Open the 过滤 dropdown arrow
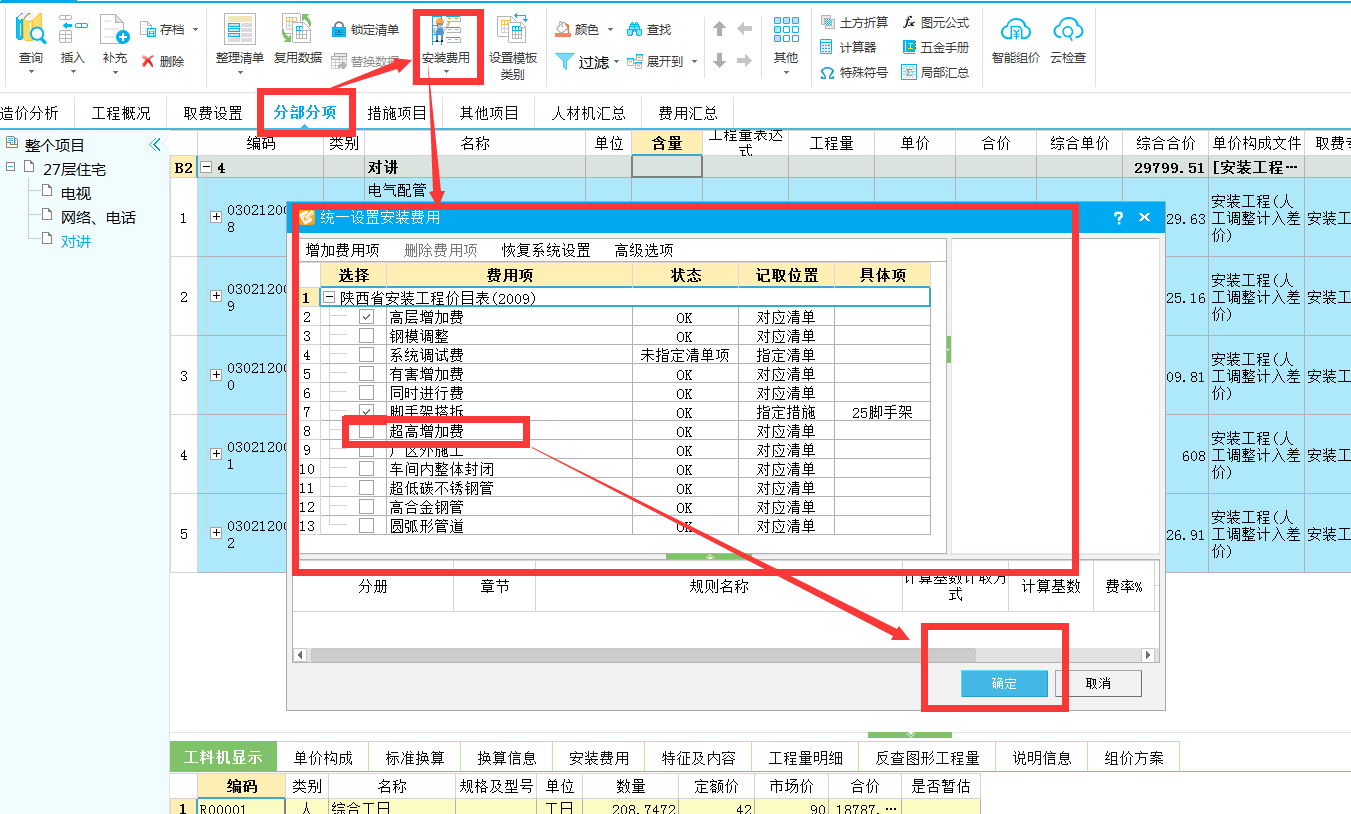 click(x=617, y=62)
